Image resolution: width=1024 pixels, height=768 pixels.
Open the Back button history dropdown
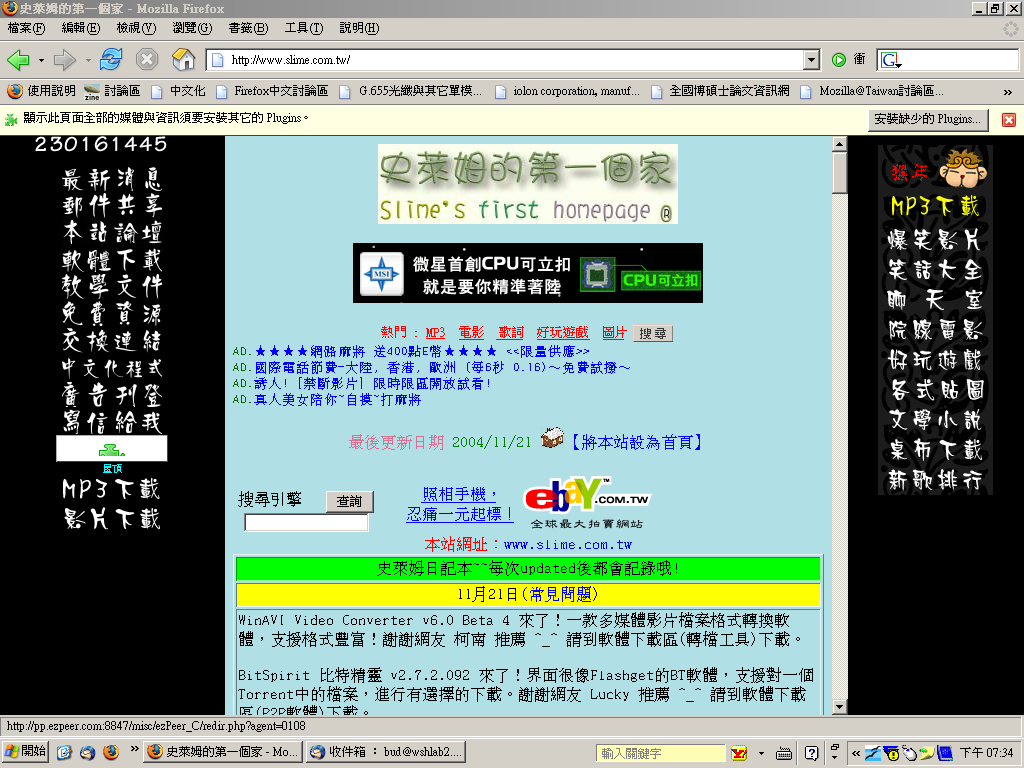tap(41, 61)
